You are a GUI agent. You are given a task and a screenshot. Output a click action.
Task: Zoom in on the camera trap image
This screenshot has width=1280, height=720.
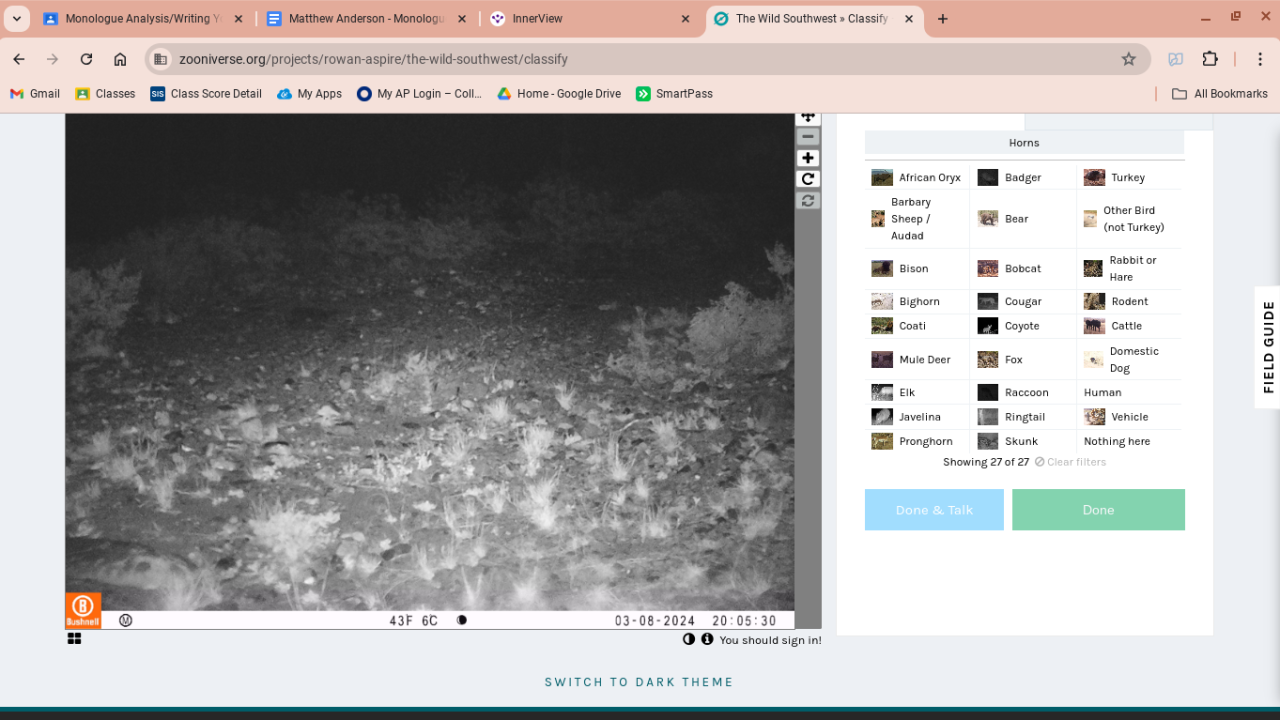[808, 158]
